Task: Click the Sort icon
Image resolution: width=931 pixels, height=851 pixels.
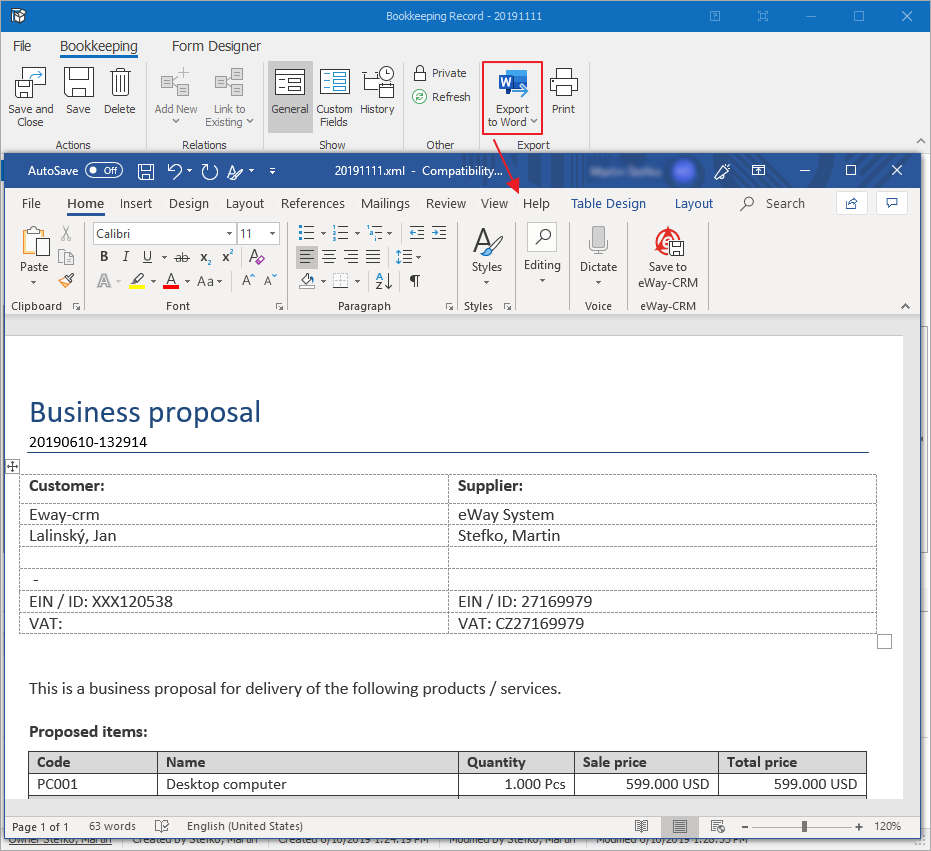Action: (384, 280)
